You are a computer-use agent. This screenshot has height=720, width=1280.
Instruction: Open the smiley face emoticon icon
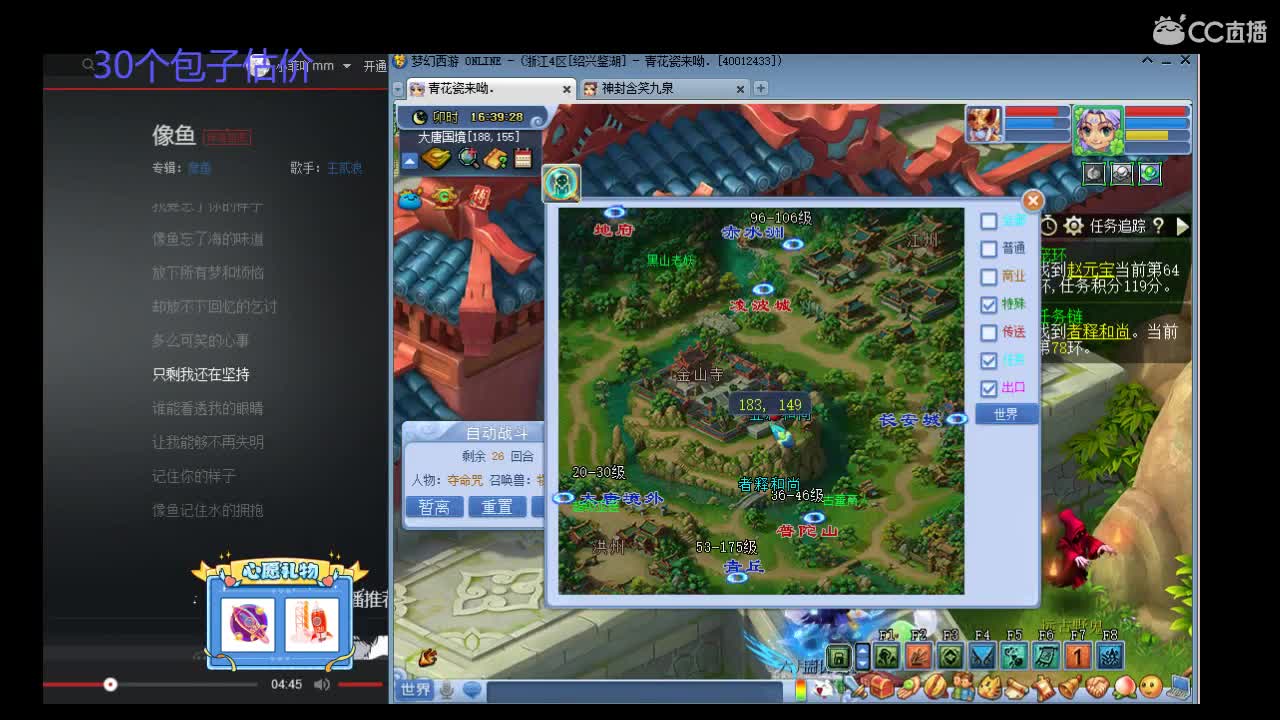click(x=1152, y=688)
